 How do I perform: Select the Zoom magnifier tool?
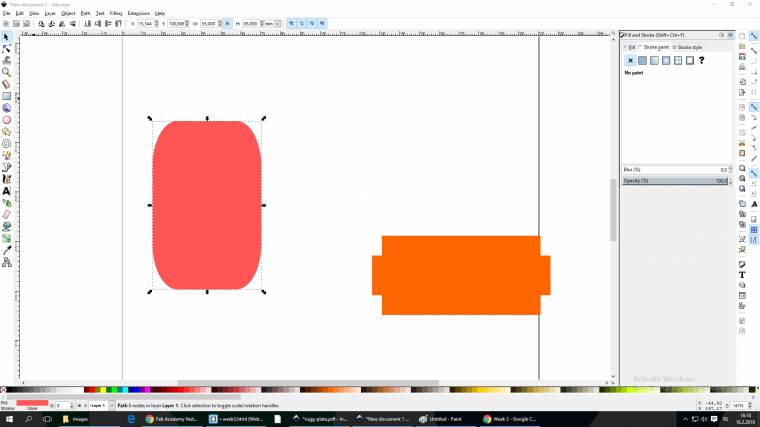coord(6,72)
